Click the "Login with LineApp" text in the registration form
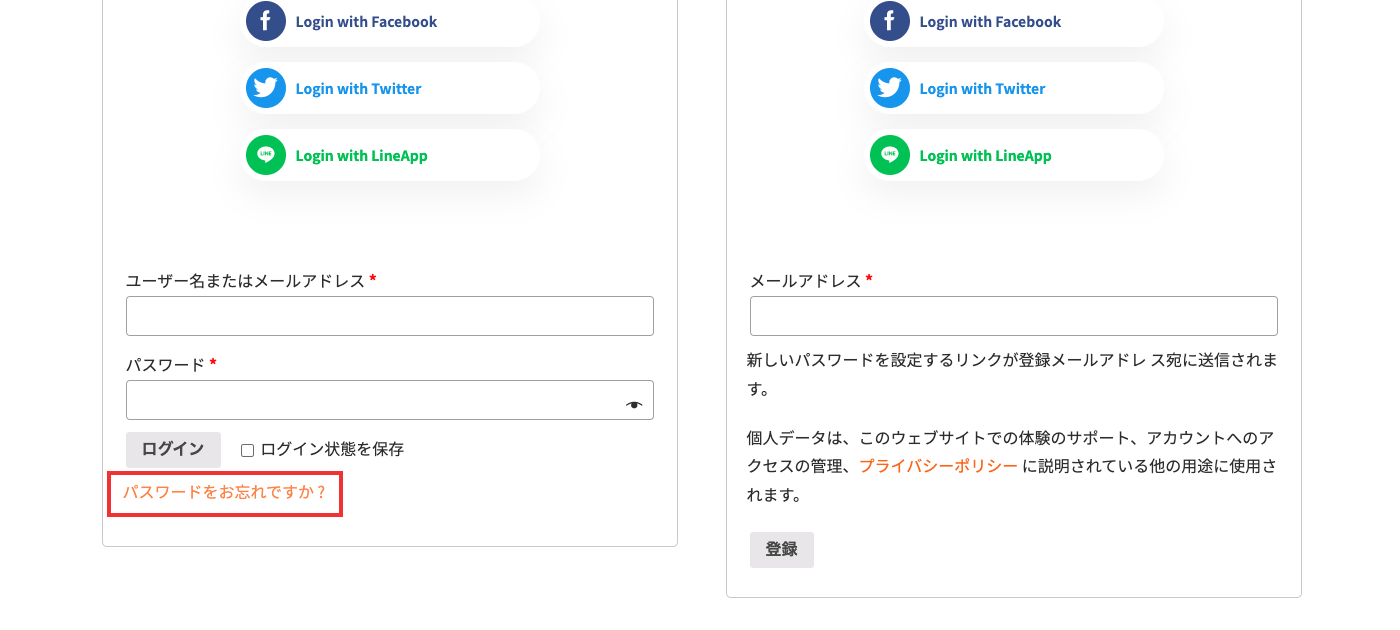The width and height of the screenshot is (1400, 630). 985,155
